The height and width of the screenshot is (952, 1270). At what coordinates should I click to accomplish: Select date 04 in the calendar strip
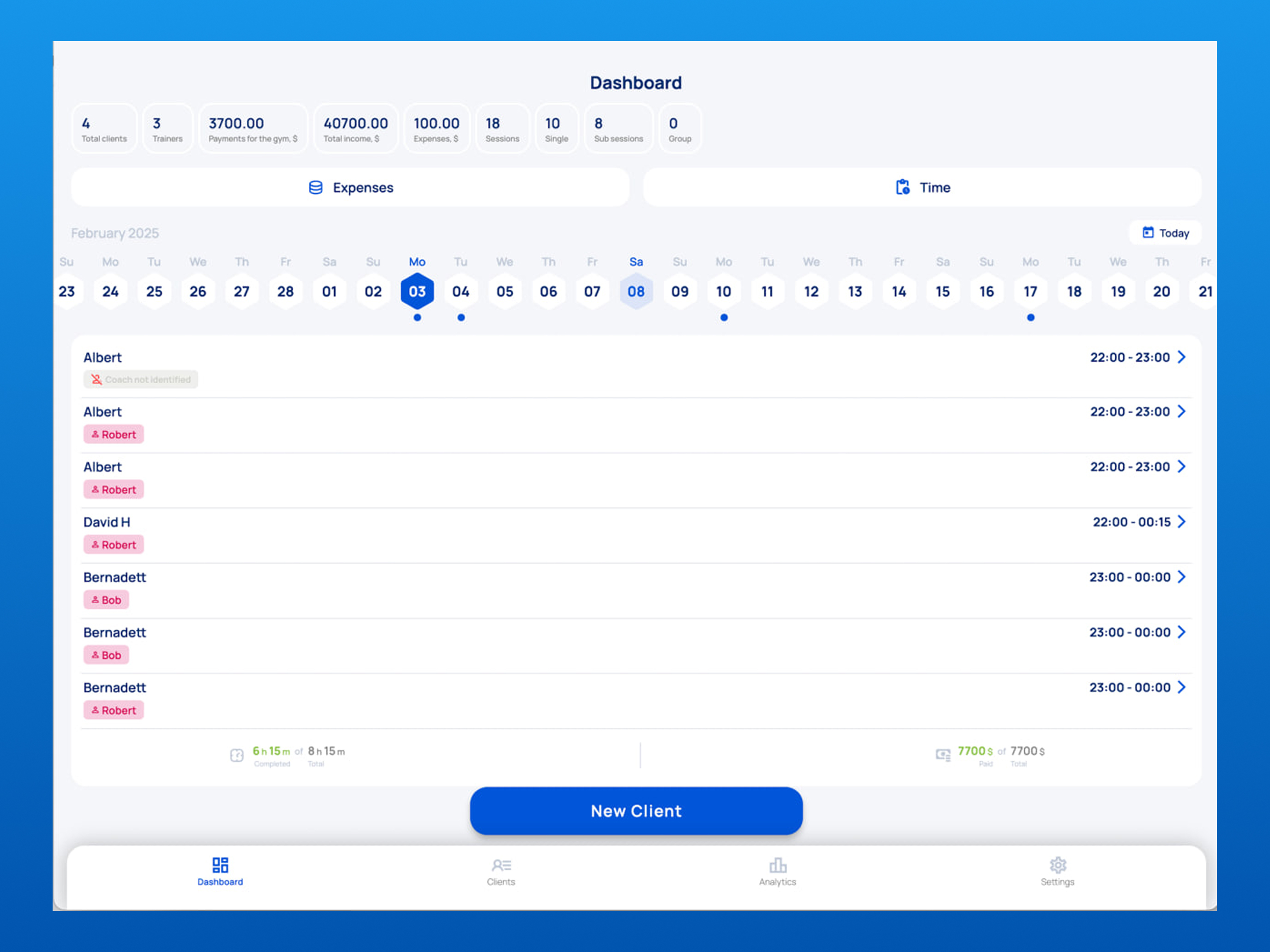point(461,292)
